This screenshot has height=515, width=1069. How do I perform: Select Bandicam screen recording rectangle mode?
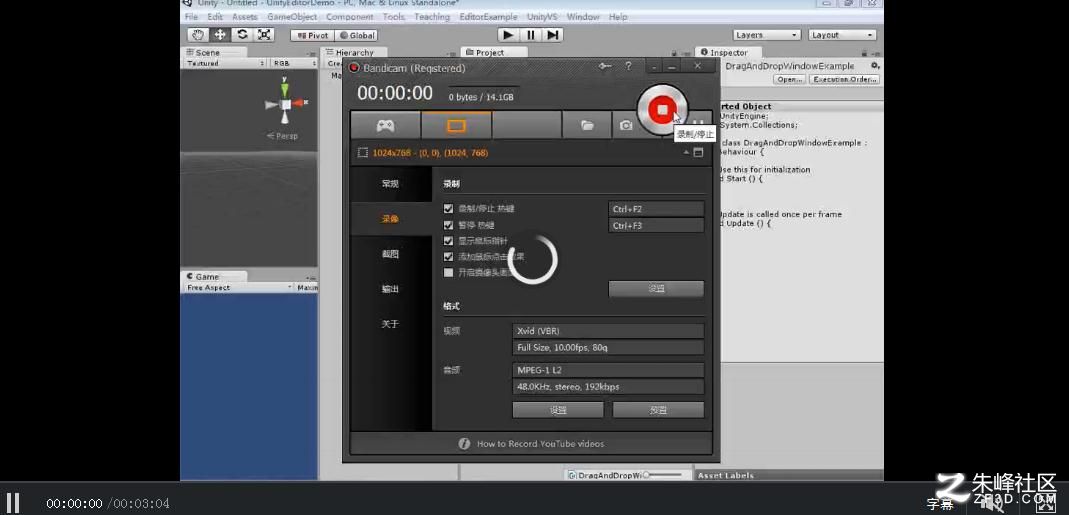tap(456, 126)
